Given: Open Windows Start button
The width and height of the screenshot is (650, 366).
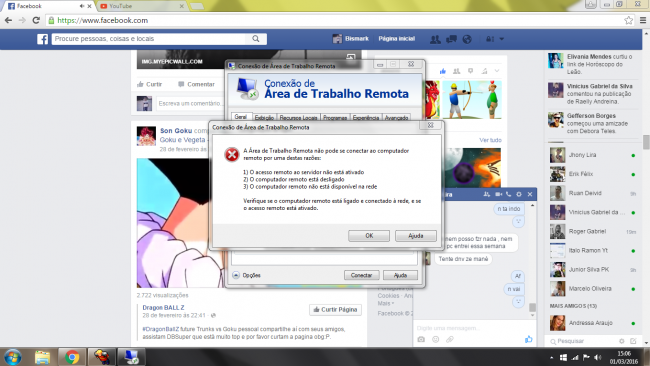Looking at the screenshot, I should [x=12, y=357].
